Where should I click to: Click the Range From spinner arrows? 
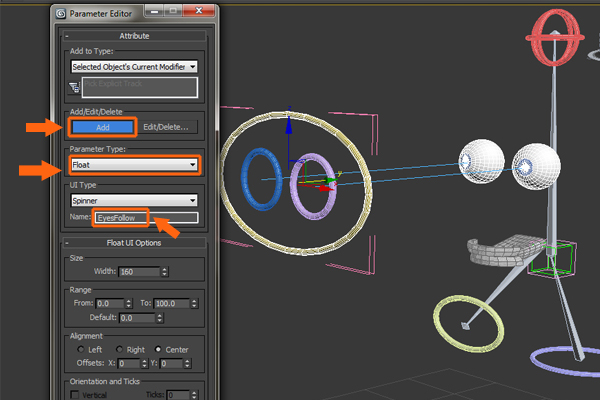coord(129,304)
